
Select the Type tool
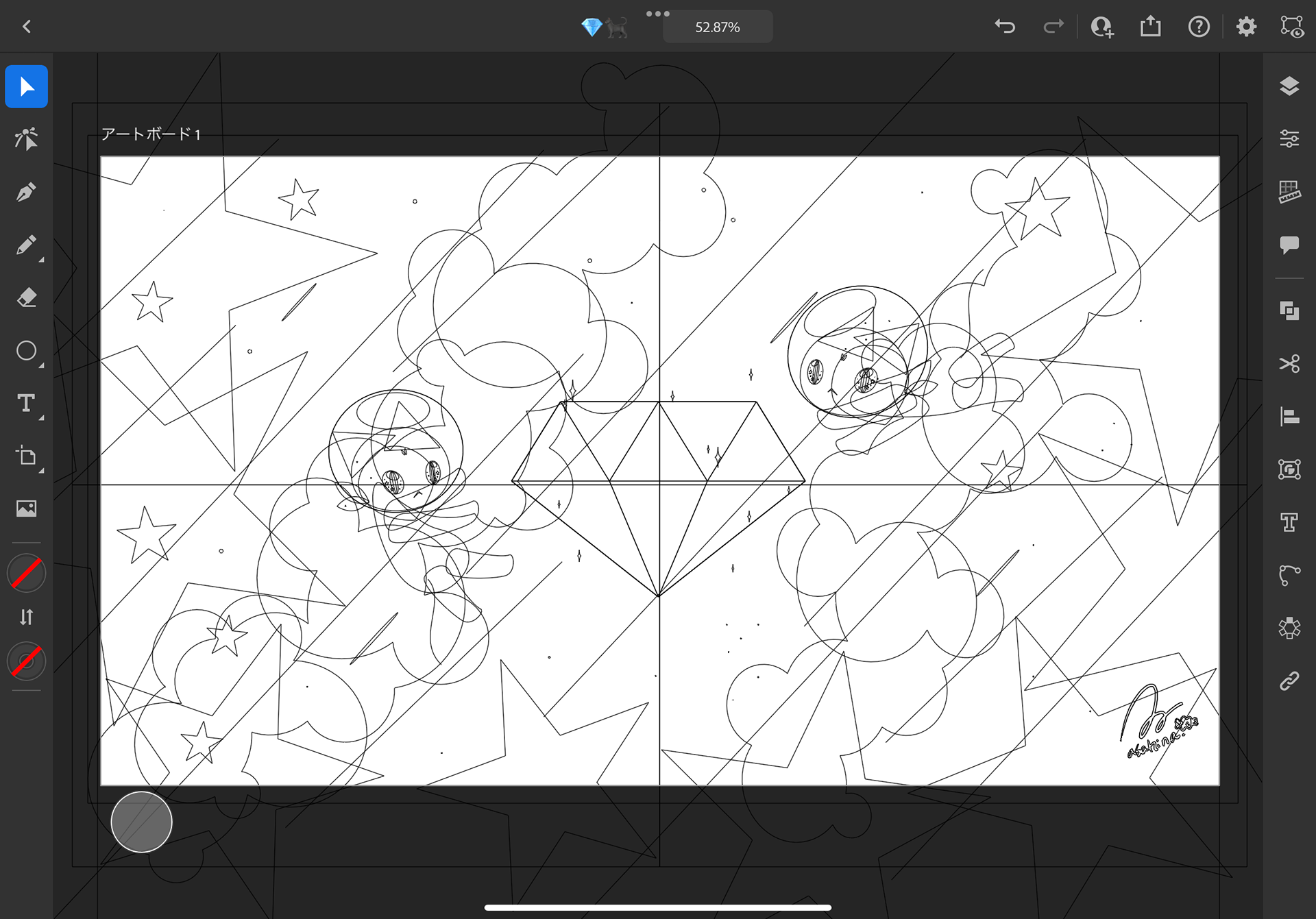pos(26,403)
